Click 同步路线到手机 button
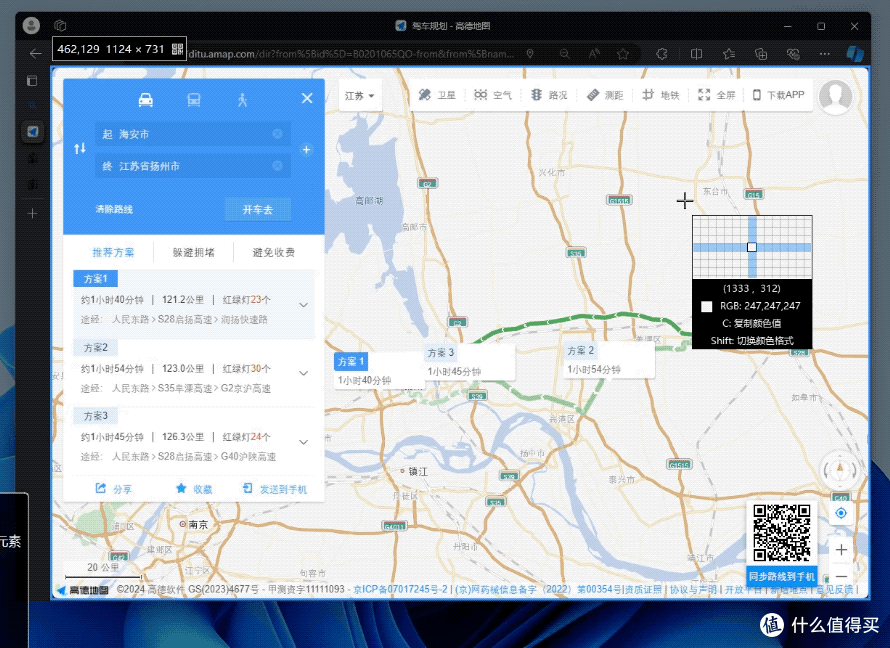890x648 pixels. coord(782,576)
